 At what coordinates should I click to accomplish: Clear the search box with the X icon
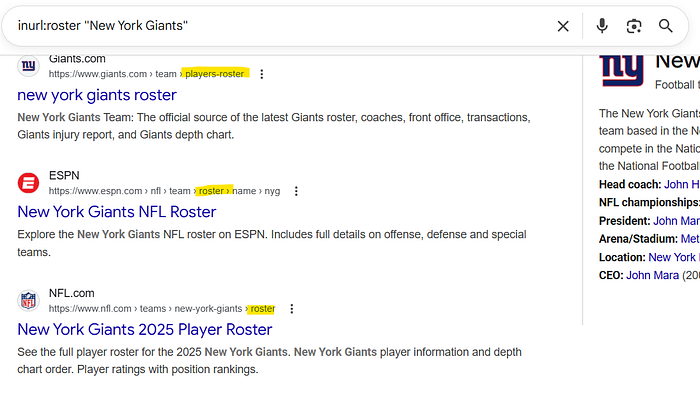(x=563, y=26)
